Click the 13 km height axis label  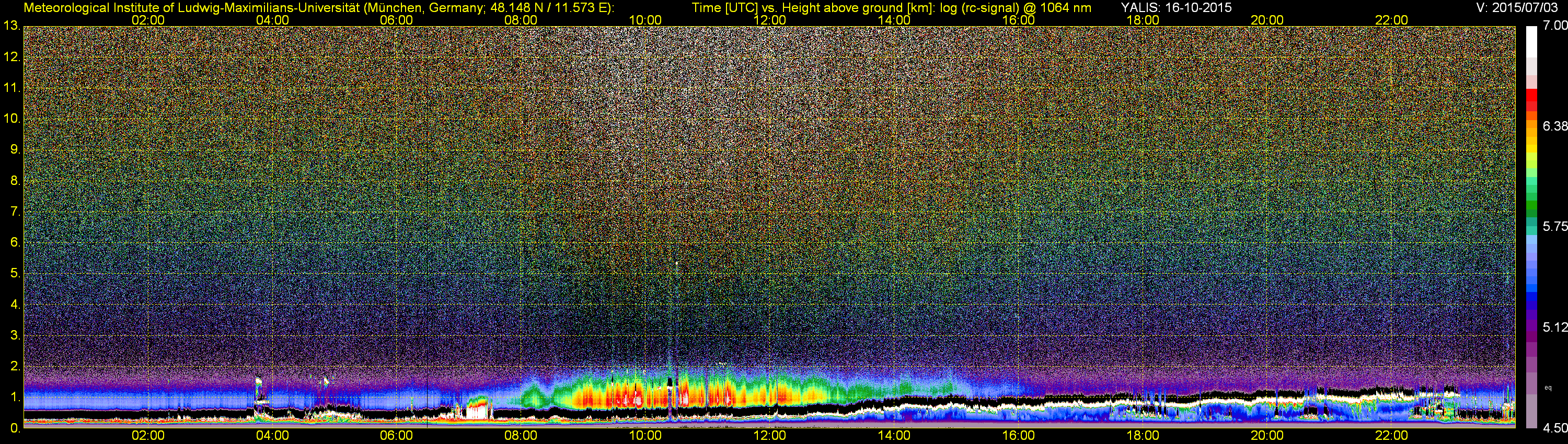[11, 26]
